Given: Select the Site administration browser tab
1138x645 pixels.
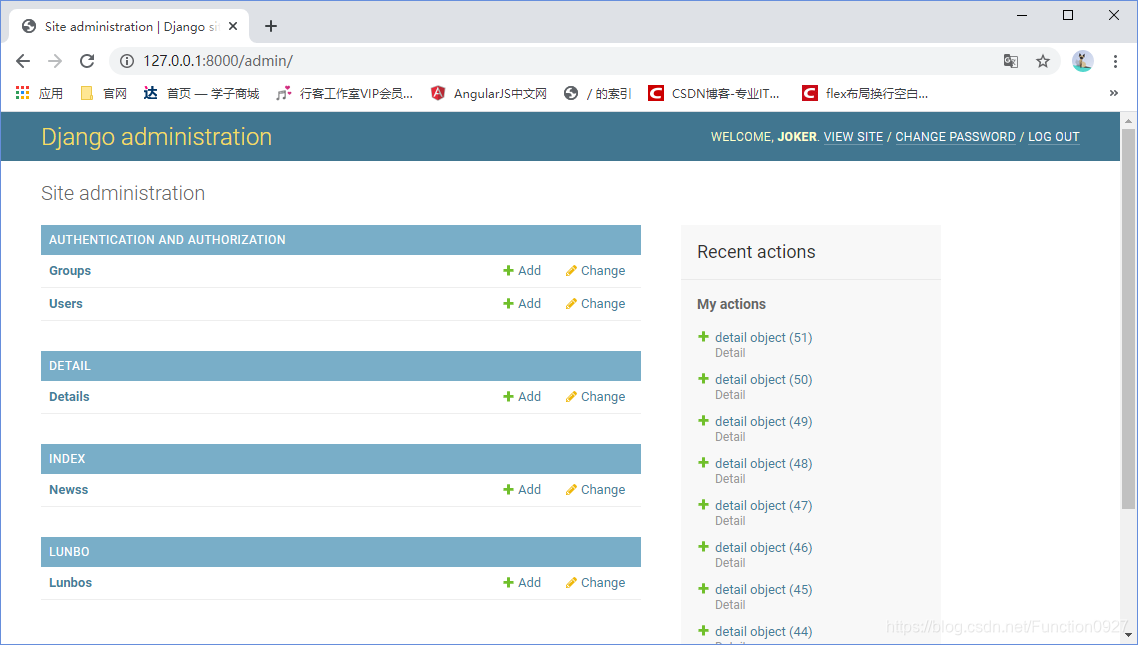Looking at the screenshot, I should pyautogui.click(x=129, y=26).
